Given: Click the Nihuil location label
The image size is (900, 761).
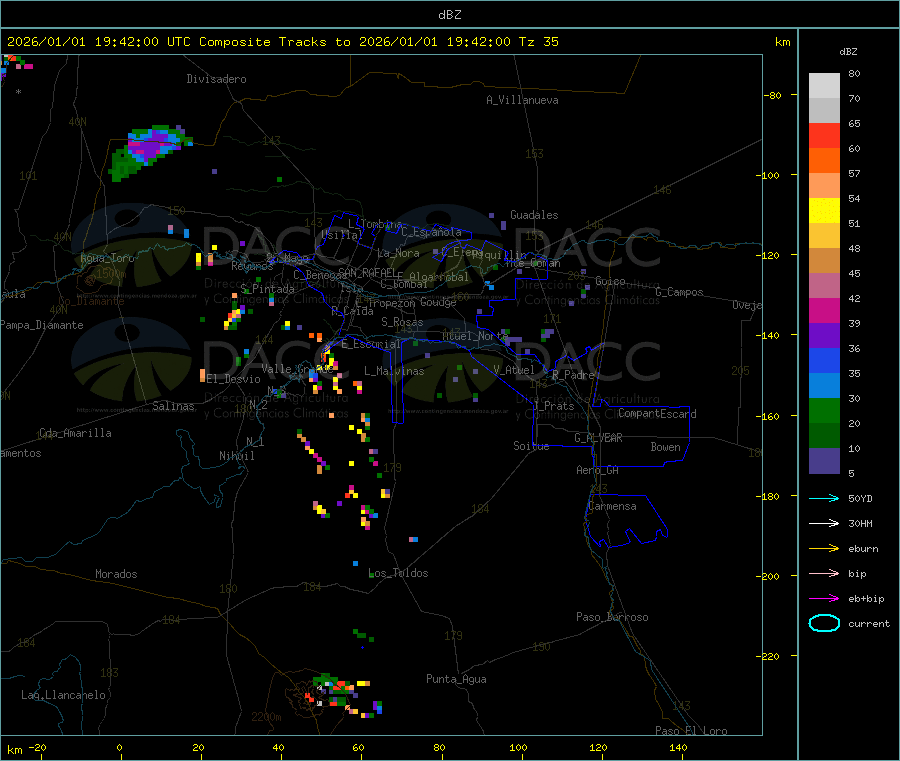Looking at the screenshot, I should 236,456.
